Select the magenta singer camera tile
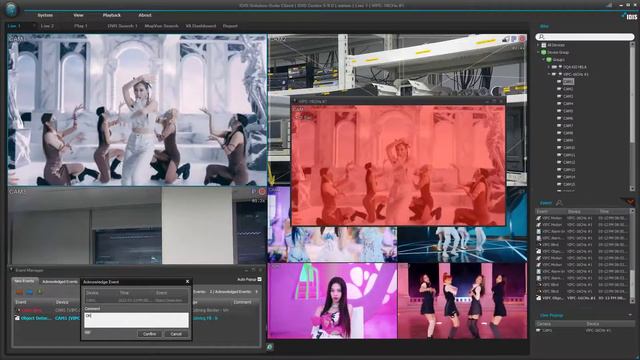Screen dimensions: 640x360 332,301
